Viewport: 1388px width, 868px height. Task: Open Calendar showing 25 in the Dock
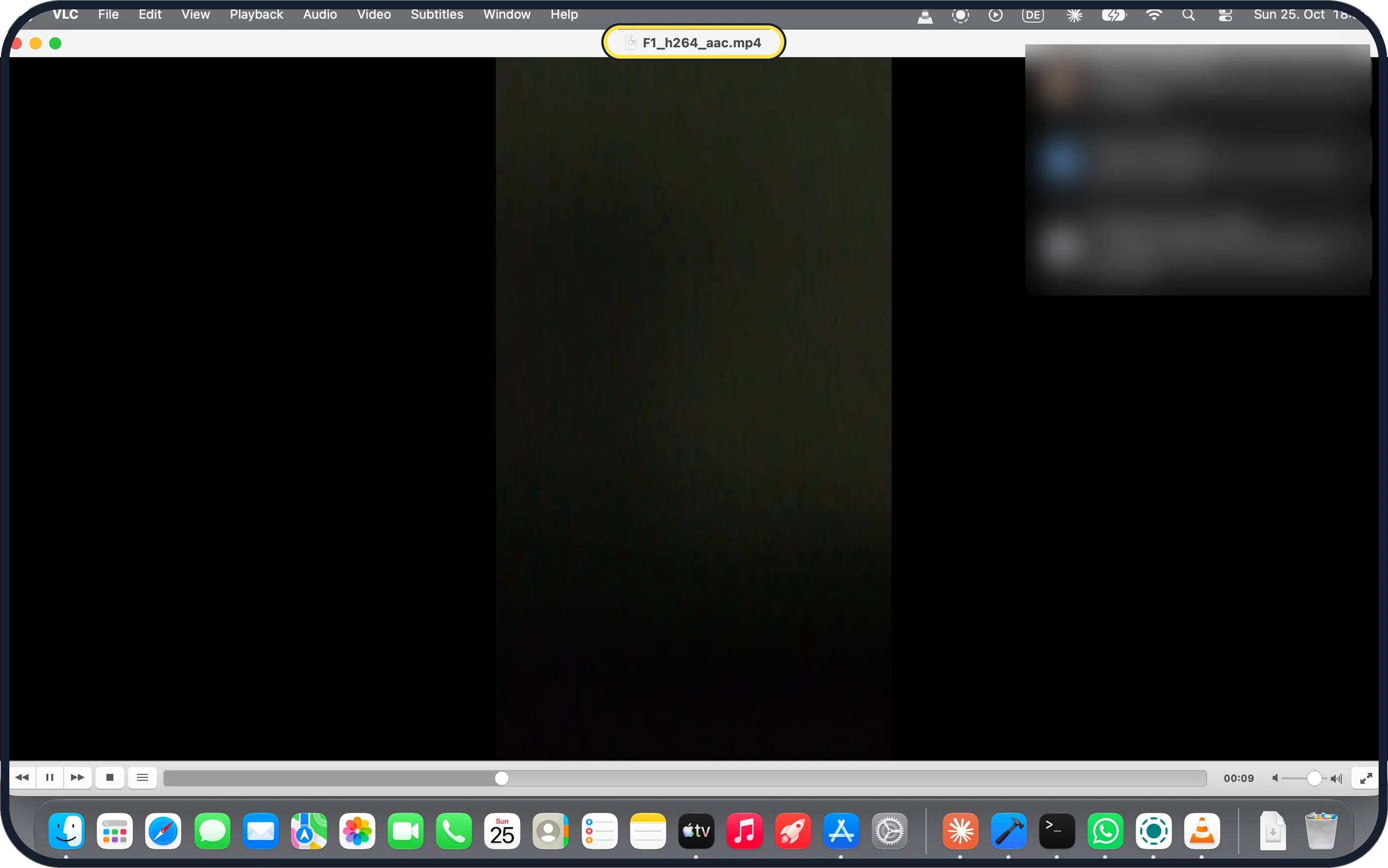coord(502,831)
